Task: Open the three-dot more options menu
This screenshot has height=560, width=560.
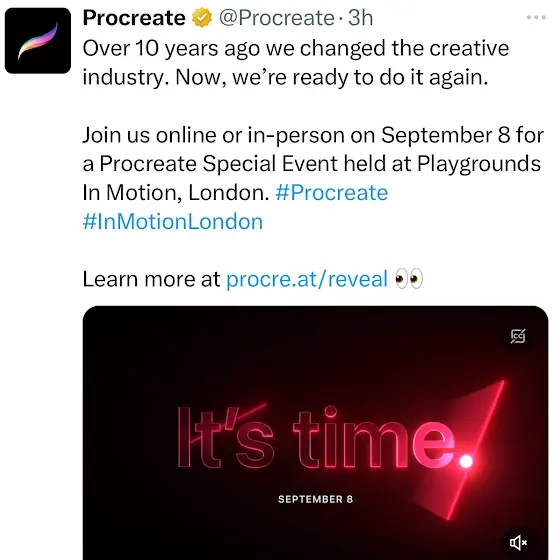Action: pos(536,17)
